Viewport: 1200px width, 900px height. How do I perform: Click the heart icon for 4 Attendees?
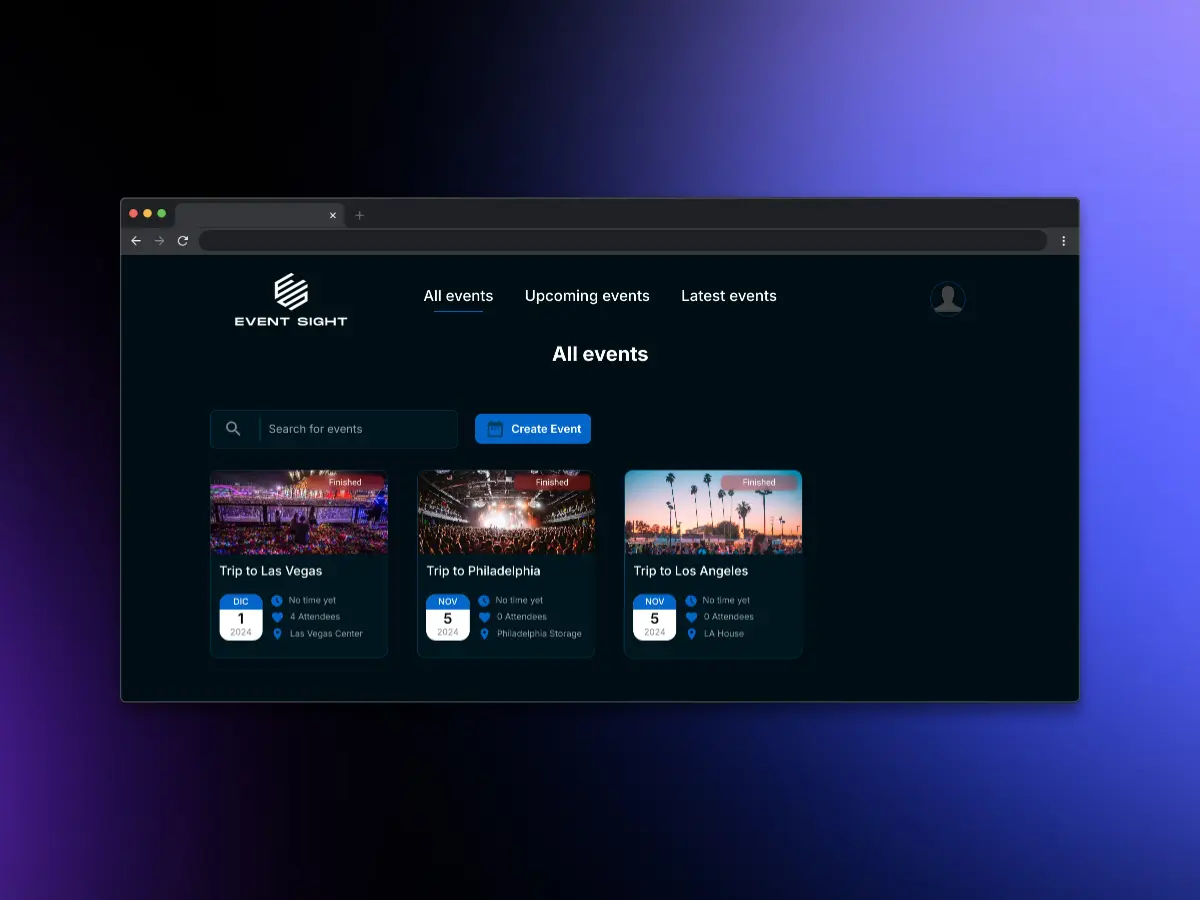[277, 617]
